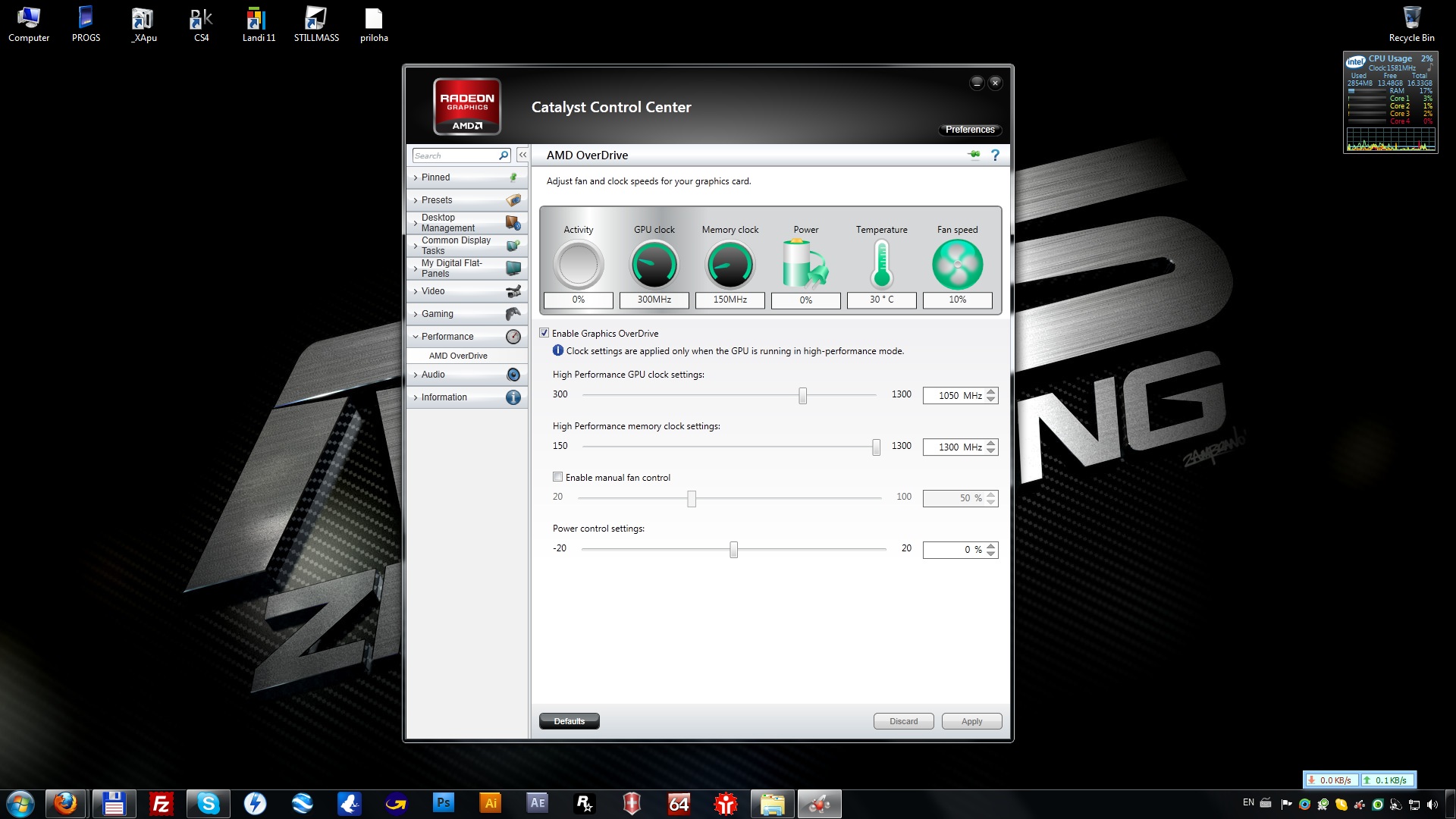Open the Recycle Bin desktop icon
This screenshot has height=819, width=1456.
1411,24
